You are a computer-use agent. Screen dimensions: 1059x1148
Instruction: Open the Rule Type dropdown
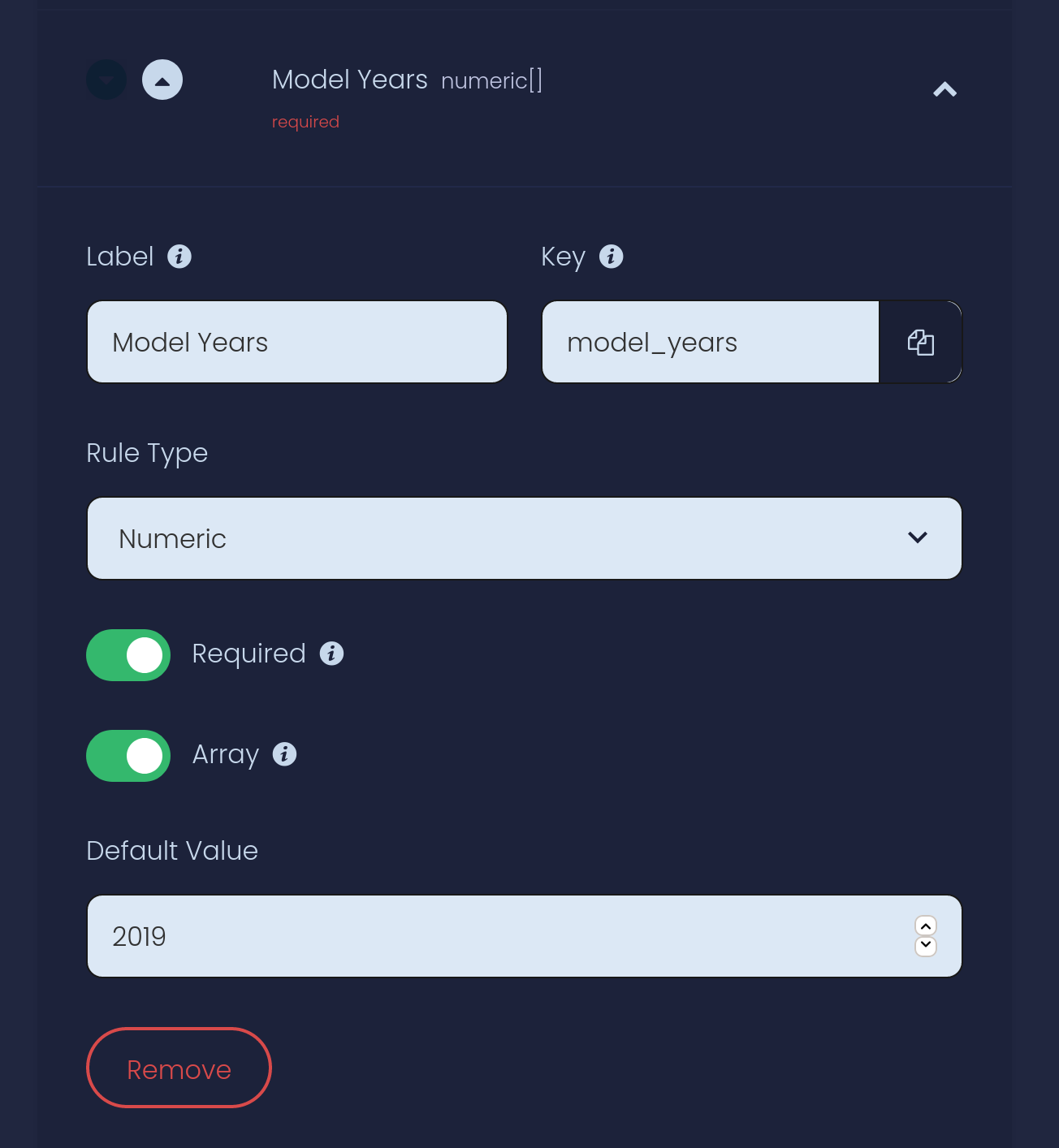coord(524,538)
